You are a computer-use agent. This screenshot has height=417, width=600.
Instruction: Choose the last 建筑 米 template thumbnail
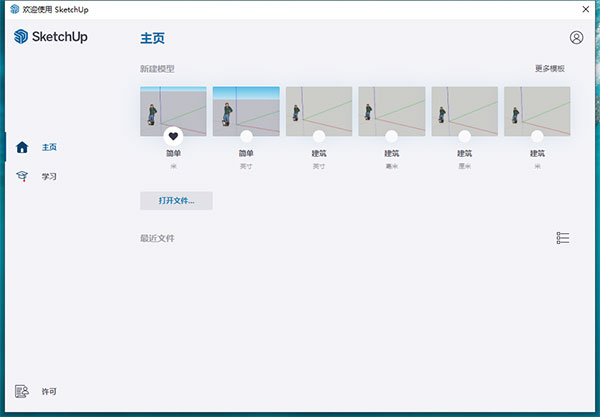point(537,108)
